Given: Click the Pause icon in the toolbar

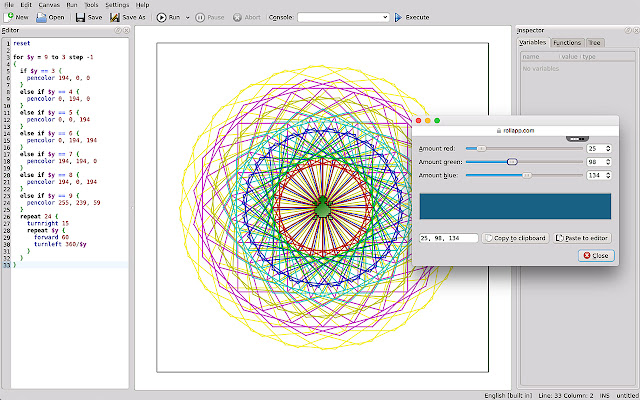Looking at the screenshot, I should click(x=200, y=18).
